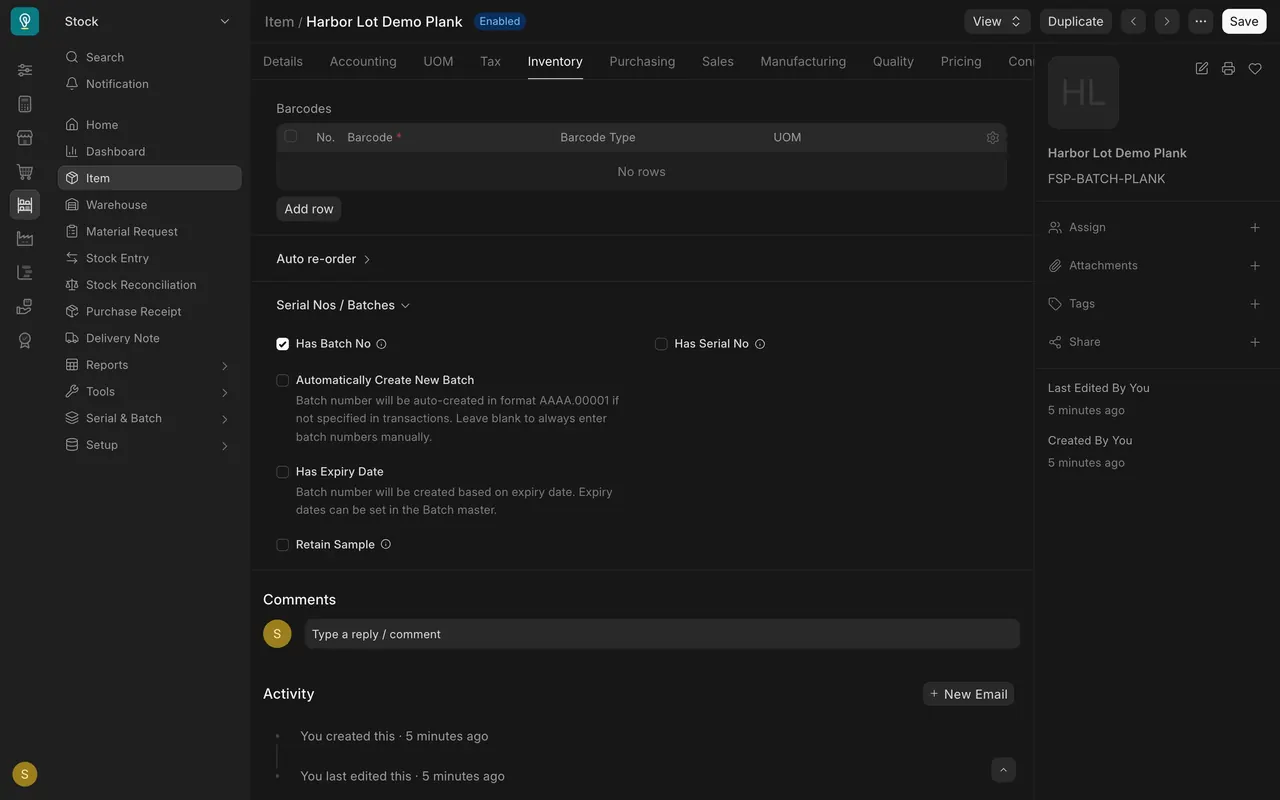This screenshot has width=1280, height=800.
Task: Open Barcodes table settings gear
Action: pos(992,138)
